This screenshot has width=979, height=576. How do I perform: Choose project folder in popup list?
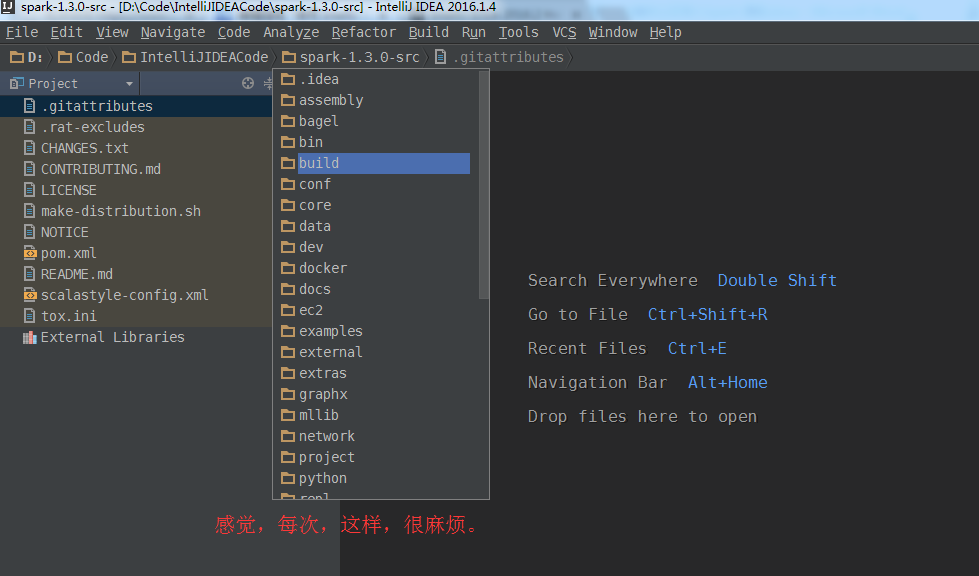pos(375,457)
